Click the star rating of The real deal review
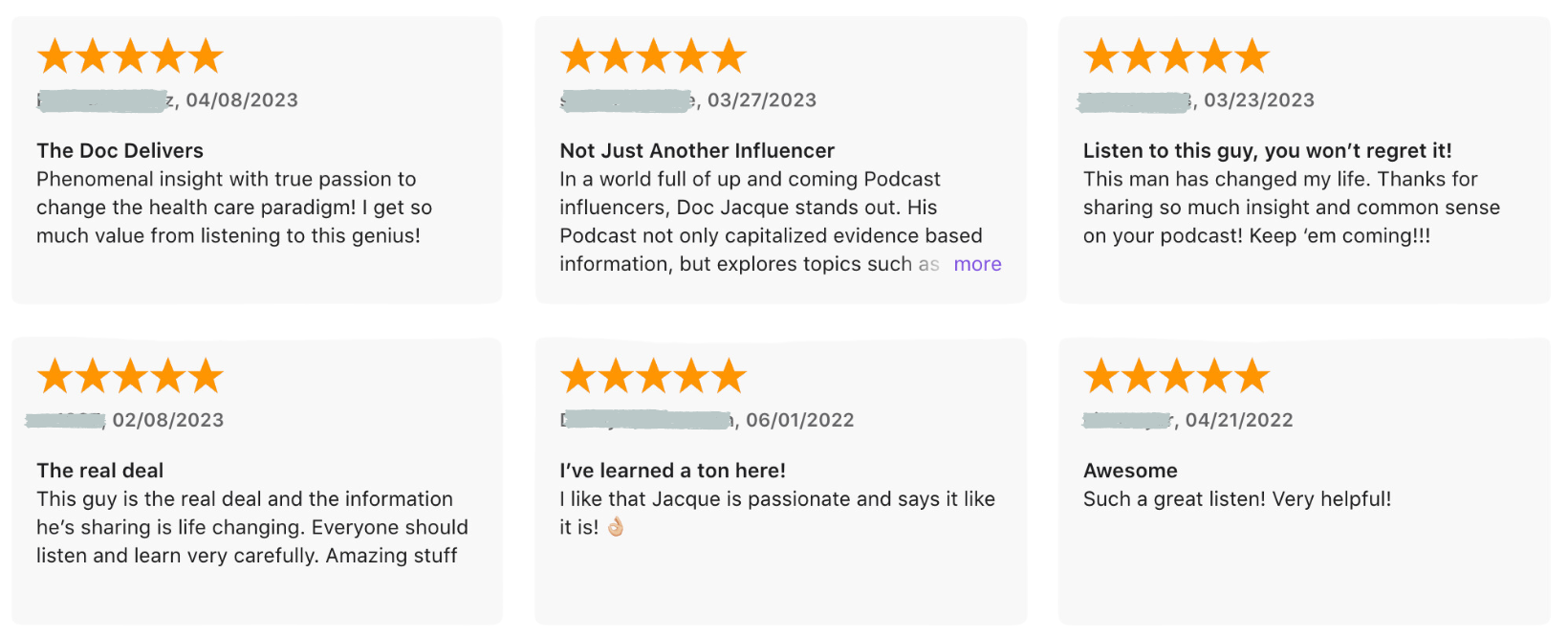Screen dimensions: 1568x638 130,376
